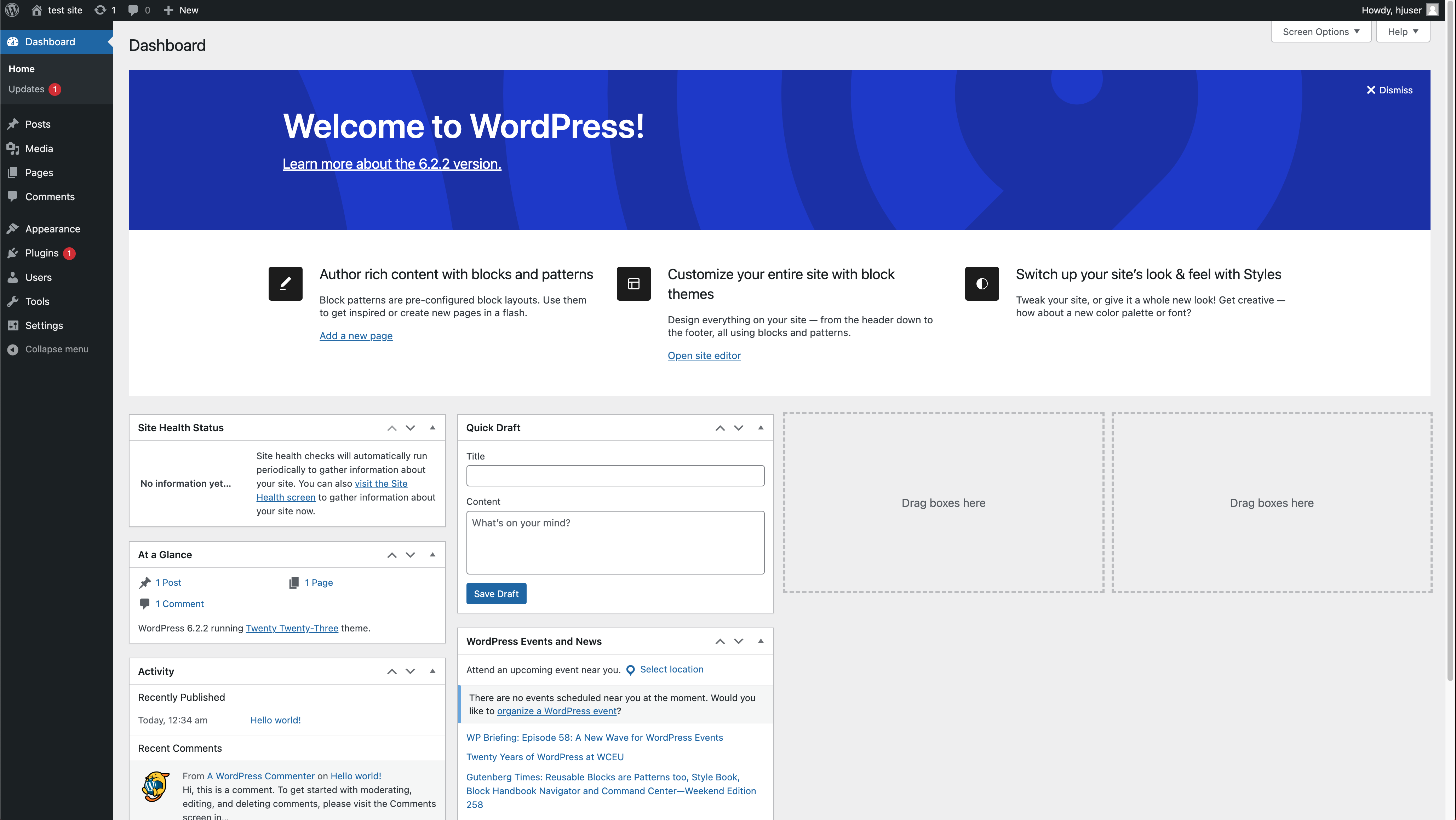
Task: Click organize a WordPress event link
Action: (557, 711)
